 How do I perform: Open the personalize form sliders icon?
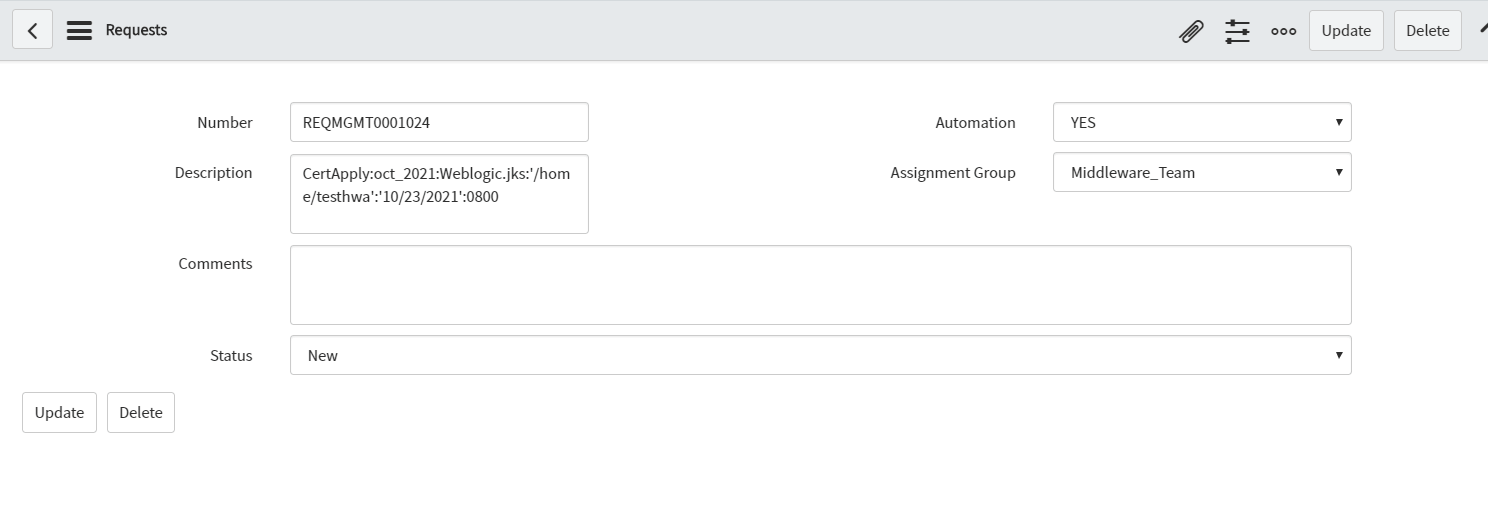1237,31
